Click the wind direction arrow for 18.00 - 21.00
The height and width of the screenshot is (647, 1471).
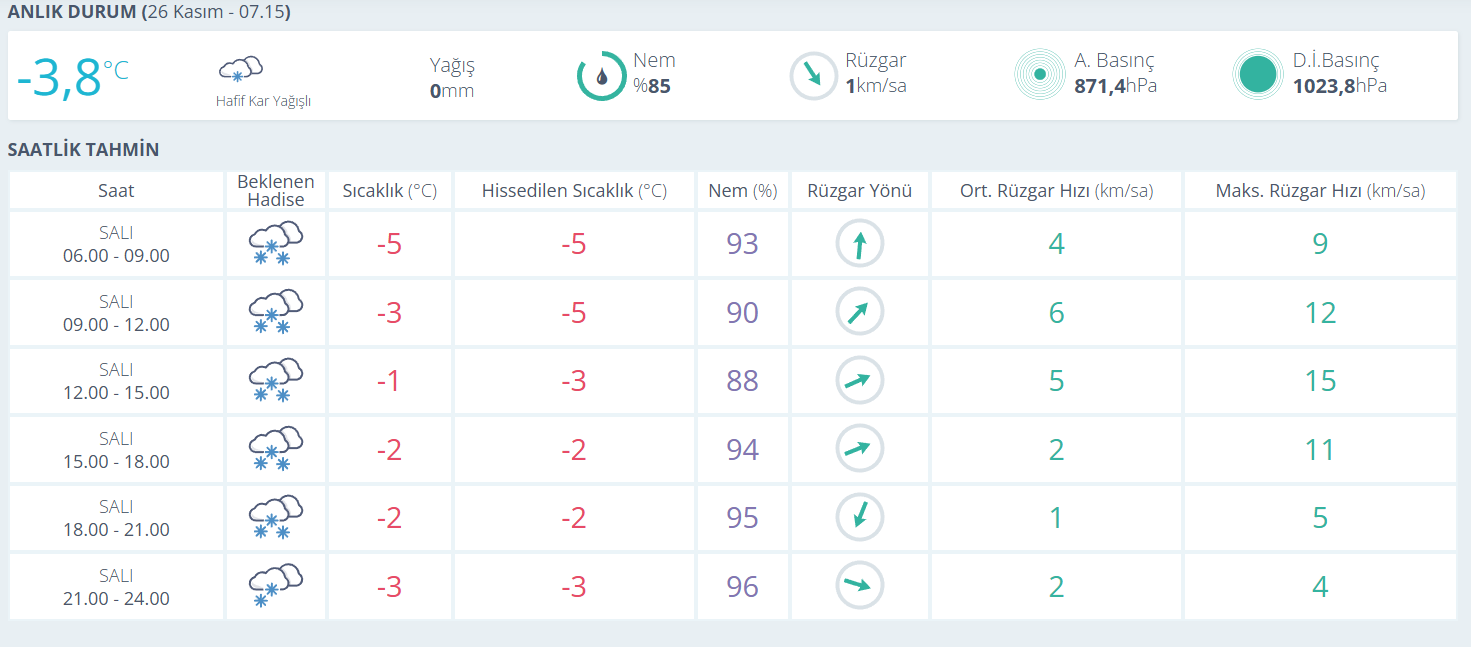[859, 518]
